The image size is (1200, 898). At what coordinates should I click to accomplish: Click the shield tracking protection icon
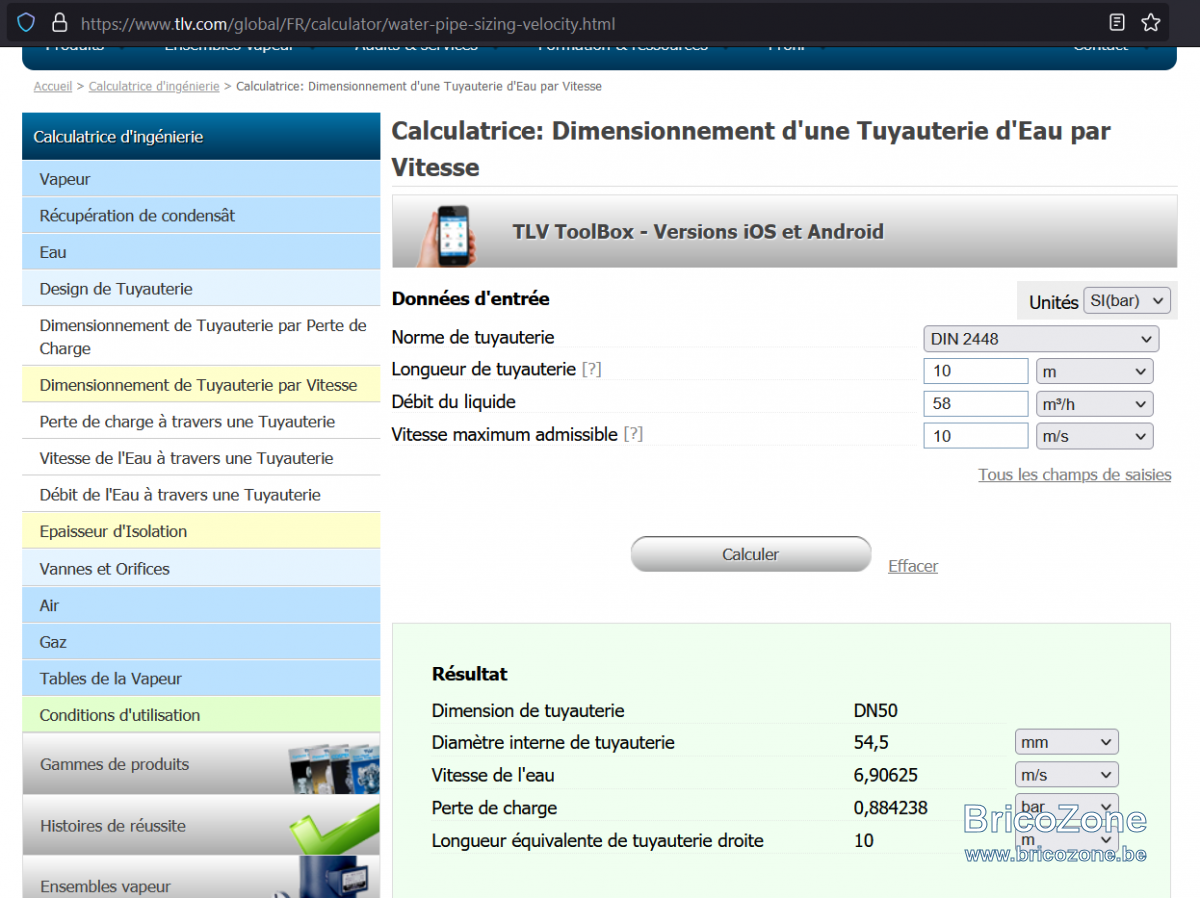click(x=26, y=22)
